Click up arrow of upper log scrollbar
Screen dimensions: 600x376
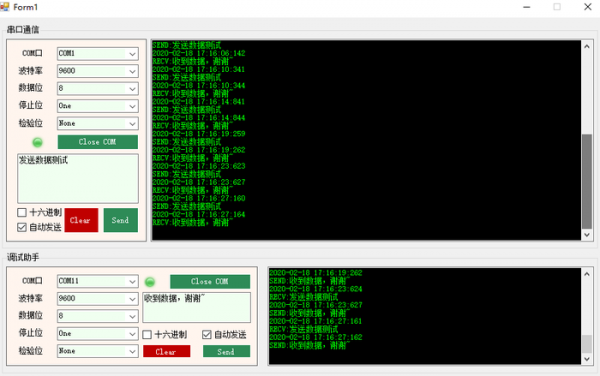point(587,46)
